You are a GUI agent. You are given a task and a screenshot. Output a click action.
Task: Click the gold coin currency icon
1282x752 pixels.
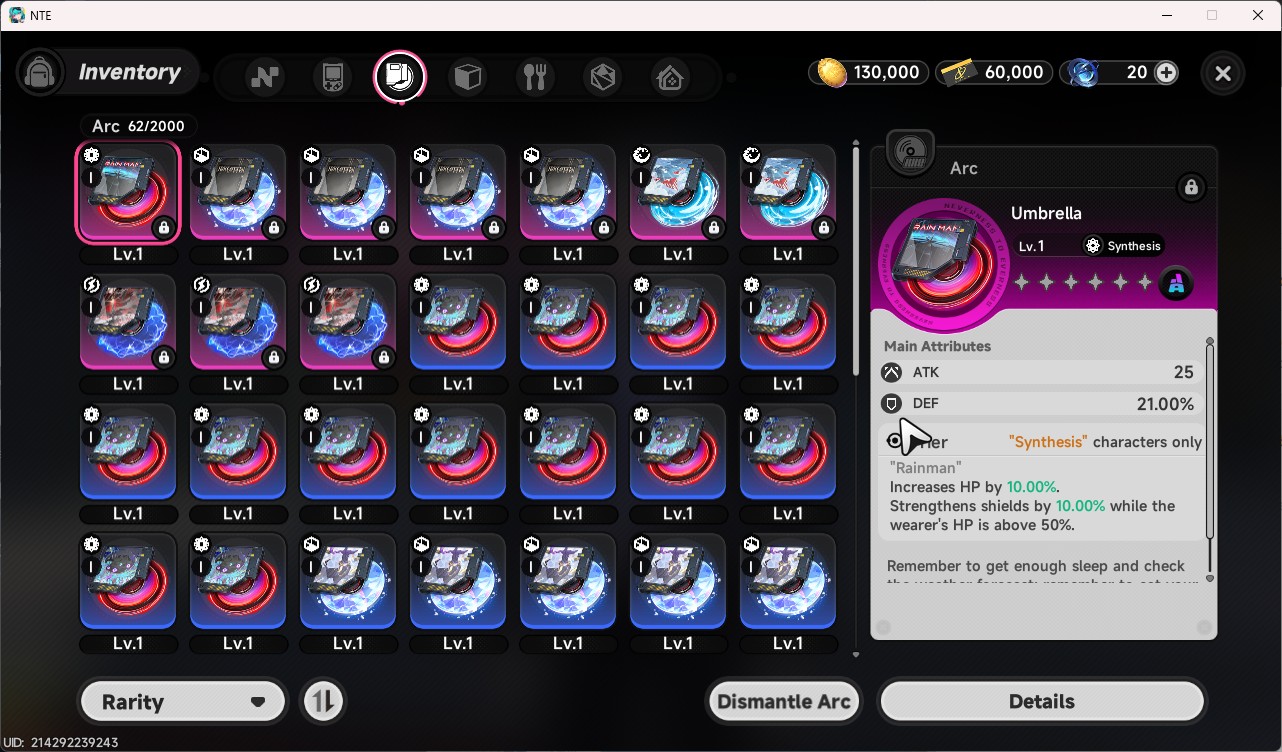832,72
